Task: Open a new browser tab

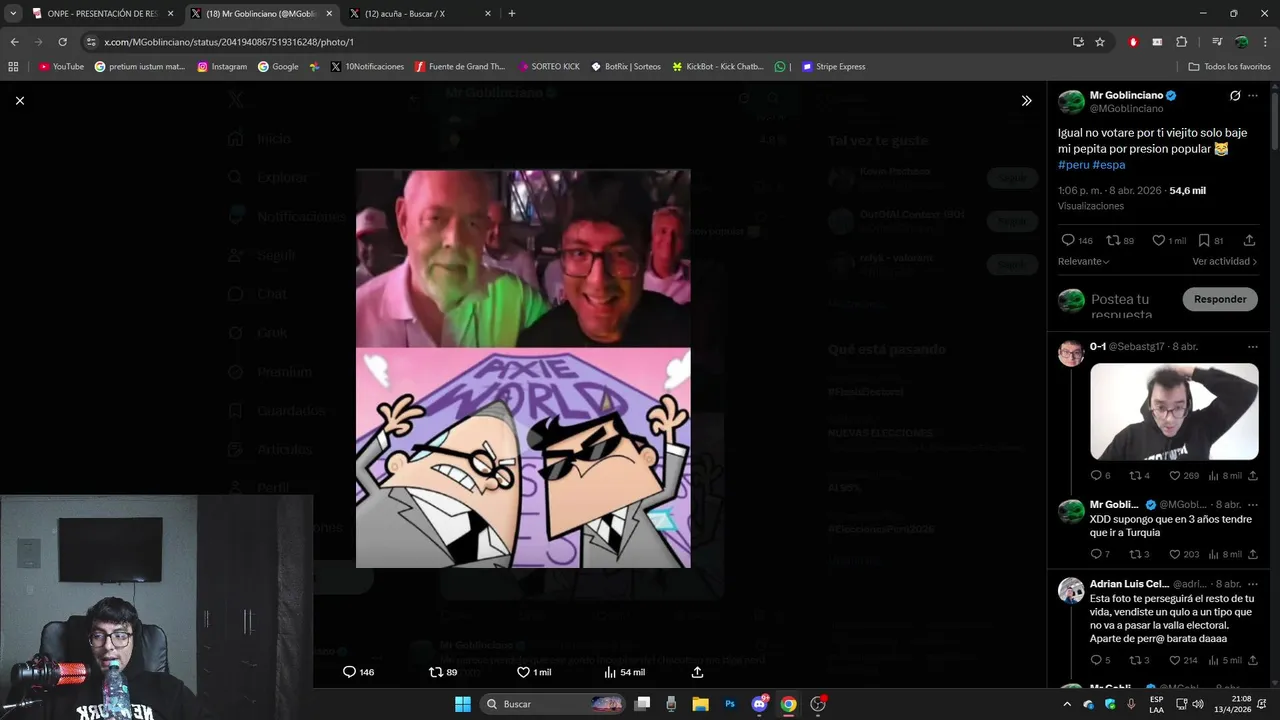Action: [x=512, y=14]
